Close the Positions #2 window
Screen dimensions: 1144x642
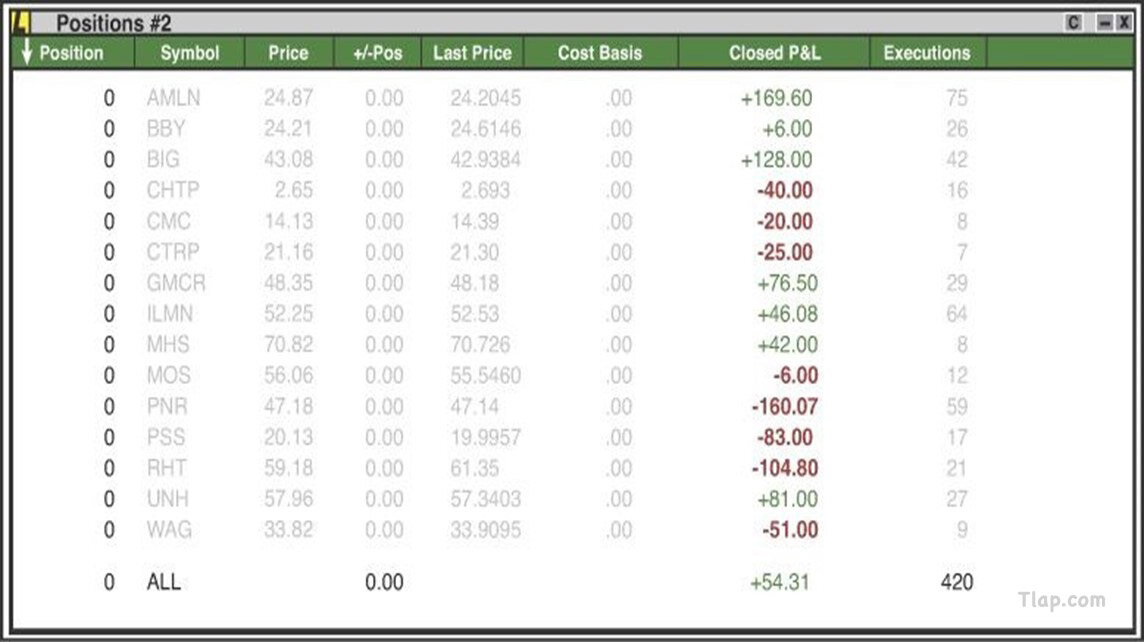coord(1124,23)
